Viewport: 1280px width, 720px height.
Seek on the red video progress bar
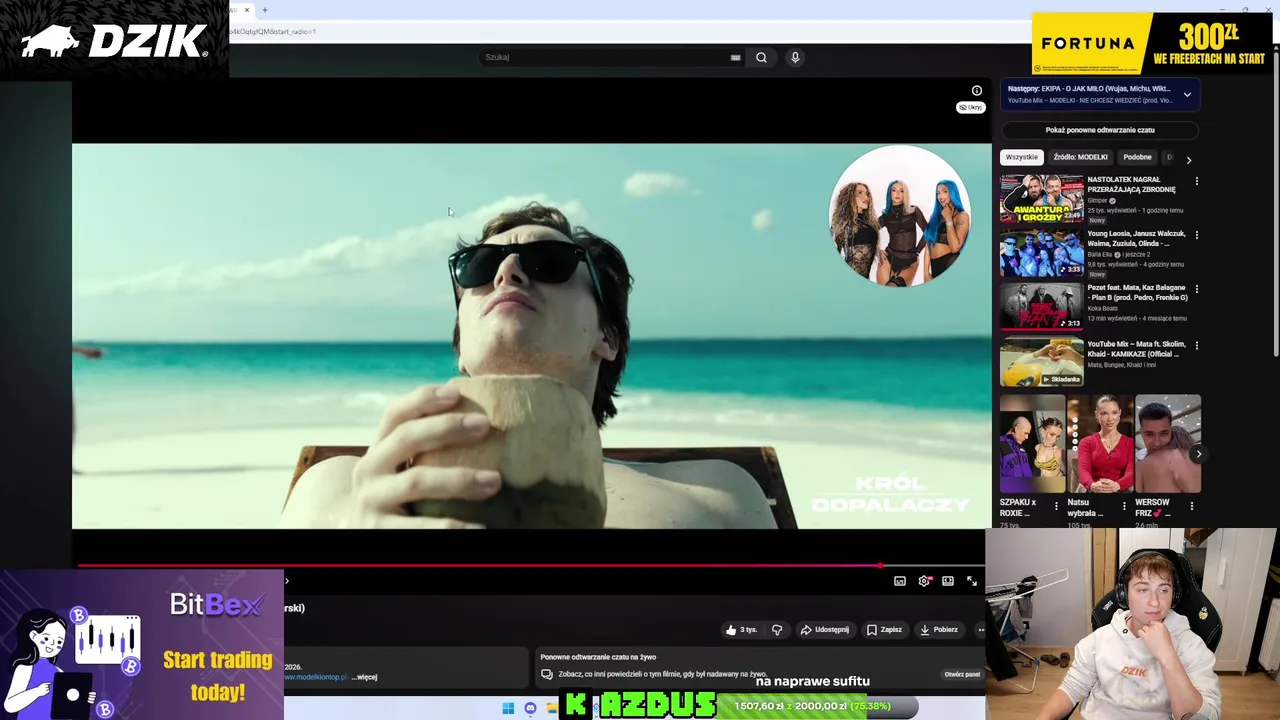pos(531,566)
